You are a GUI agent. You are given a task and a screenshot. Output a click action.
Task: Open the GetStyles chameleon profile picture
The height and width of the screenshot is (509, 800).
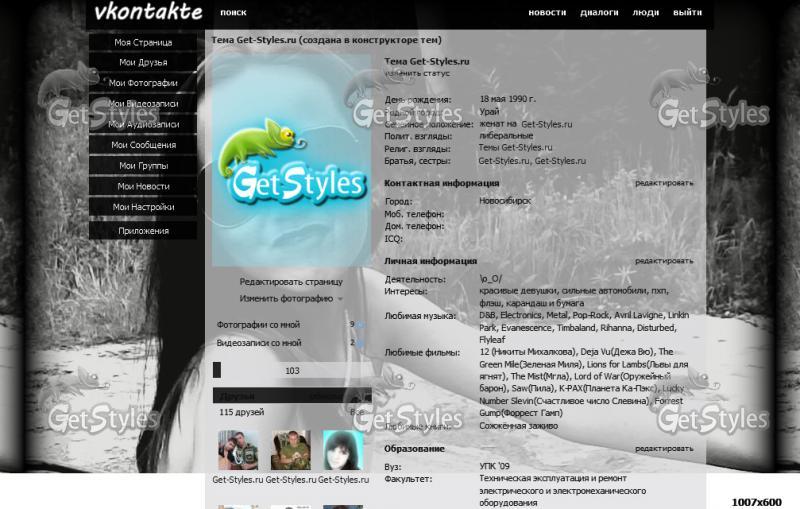(x=291, y=160)
